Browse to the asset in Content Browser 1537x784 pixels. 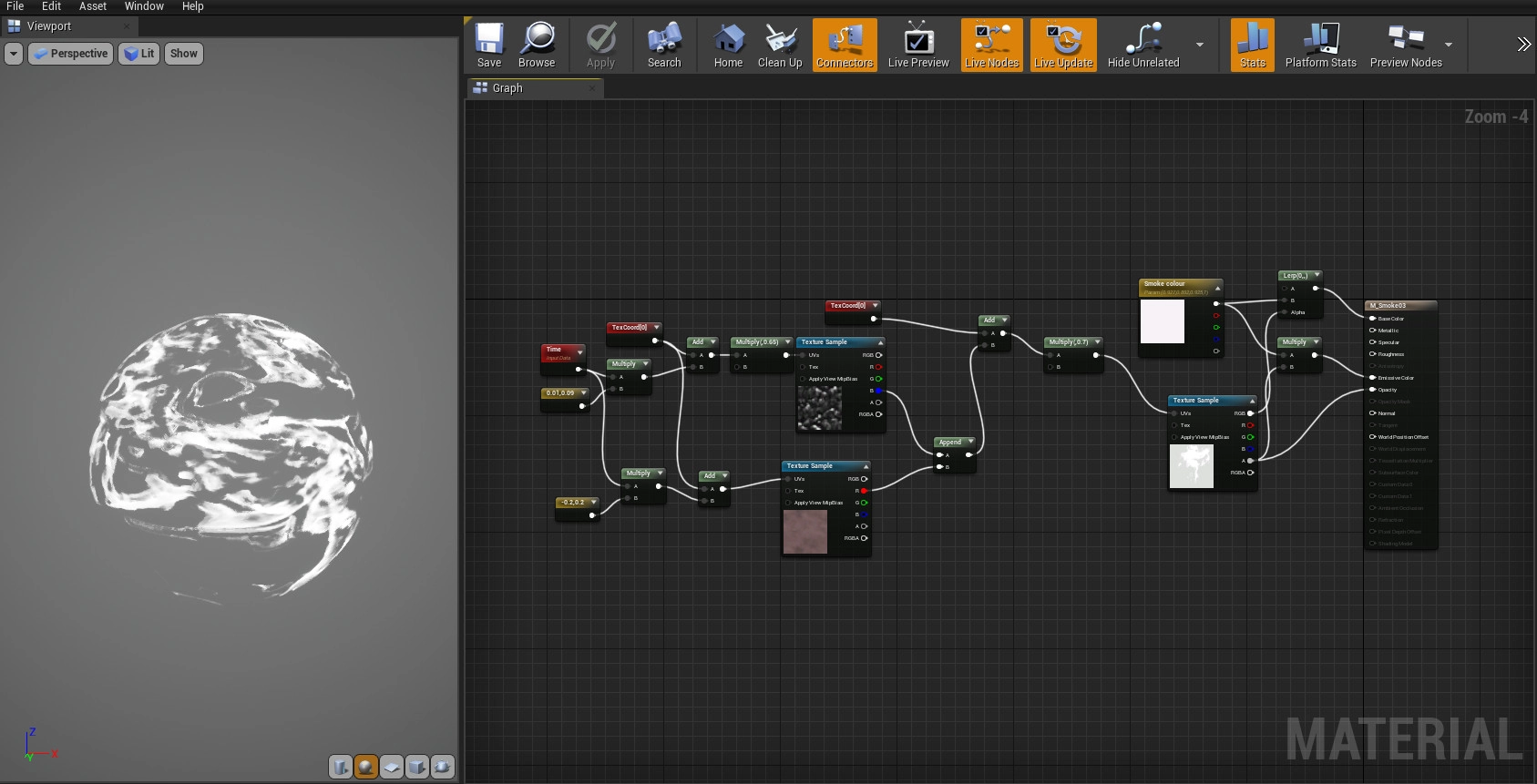point(537,46)
